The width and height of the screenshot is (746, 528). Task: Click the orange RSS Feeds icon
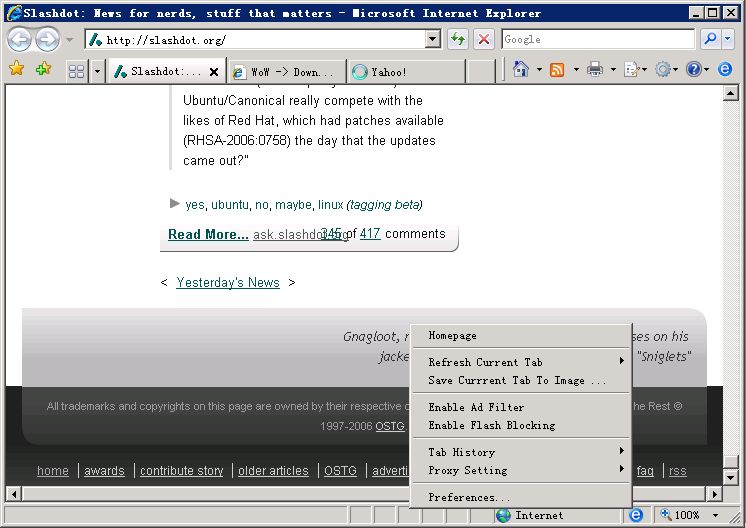click(x=557, y=69)
